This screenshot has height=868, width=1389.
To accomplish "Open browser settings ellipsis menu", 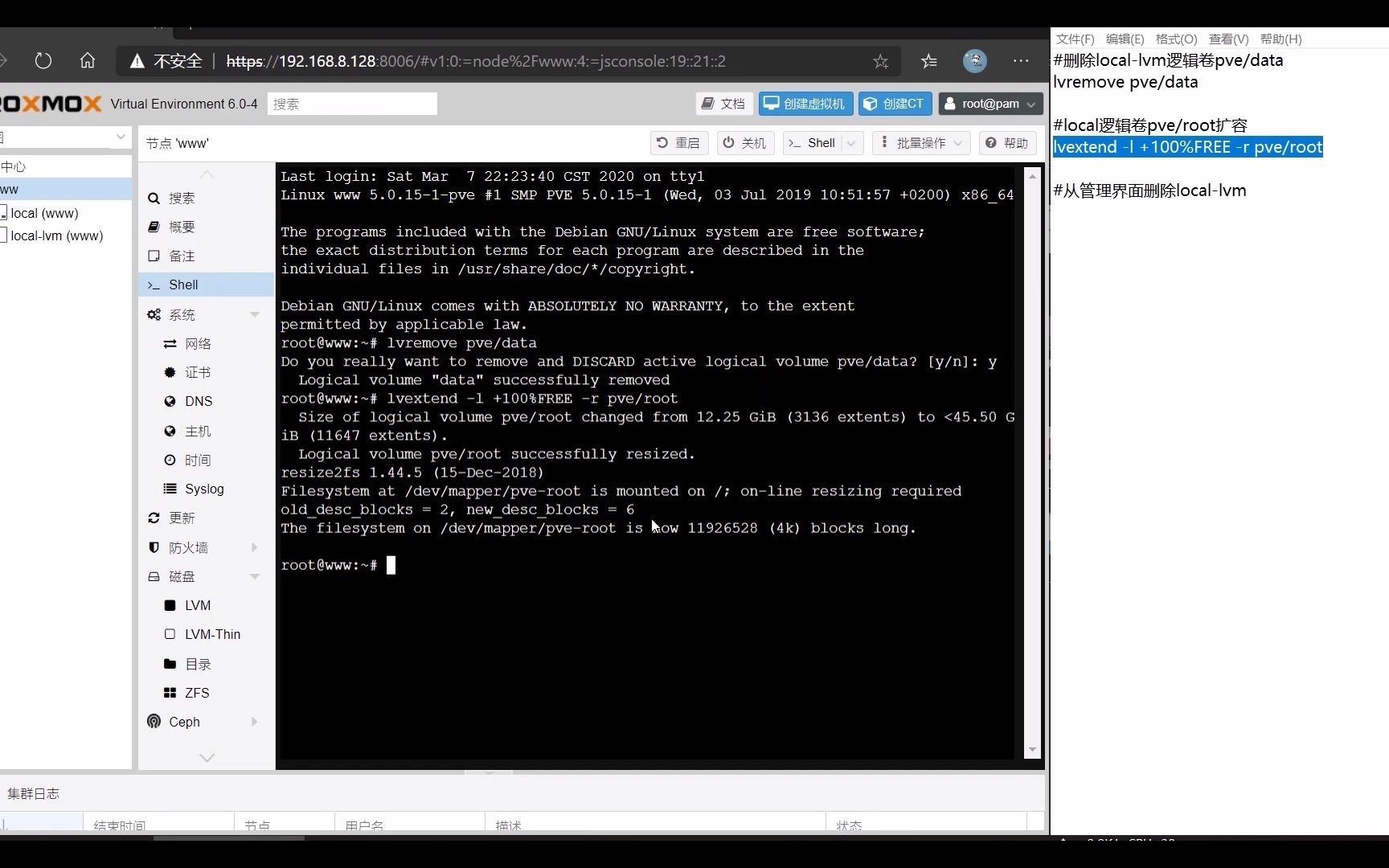I will tap(1021, 61).
